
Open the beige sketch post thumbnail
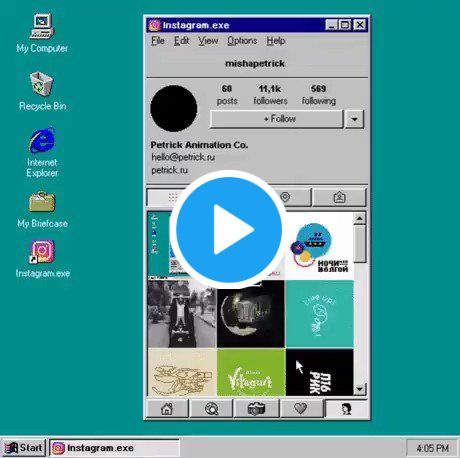(x=182, y=372)
